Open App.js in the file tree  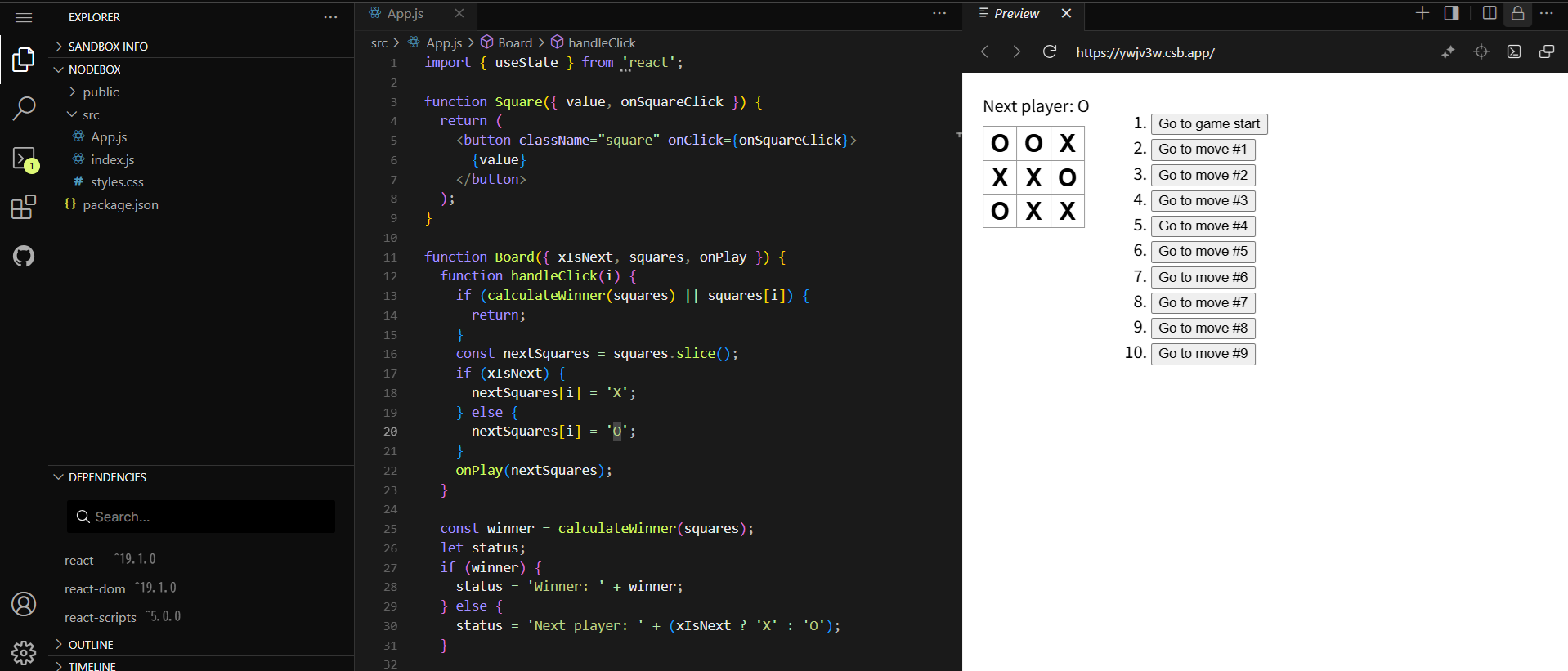(109, 137)
